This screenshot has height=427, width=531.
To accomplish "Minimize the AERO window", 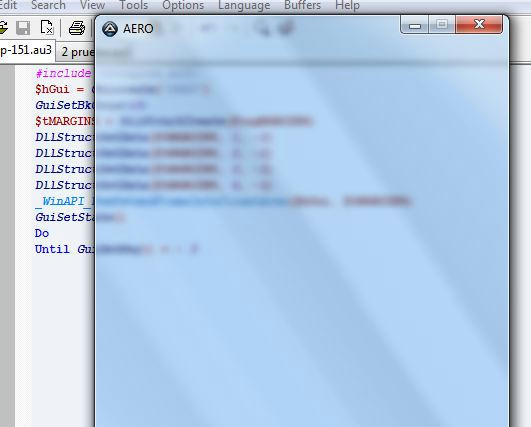I will point(415,25).
